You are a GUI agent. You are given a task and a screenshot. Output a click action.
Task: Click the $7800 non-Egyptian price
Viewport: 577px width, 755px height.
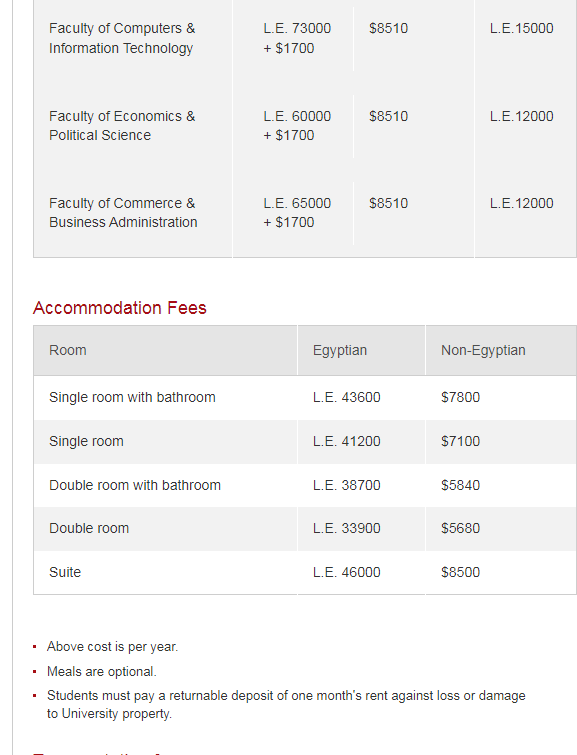tap(460, 397)
